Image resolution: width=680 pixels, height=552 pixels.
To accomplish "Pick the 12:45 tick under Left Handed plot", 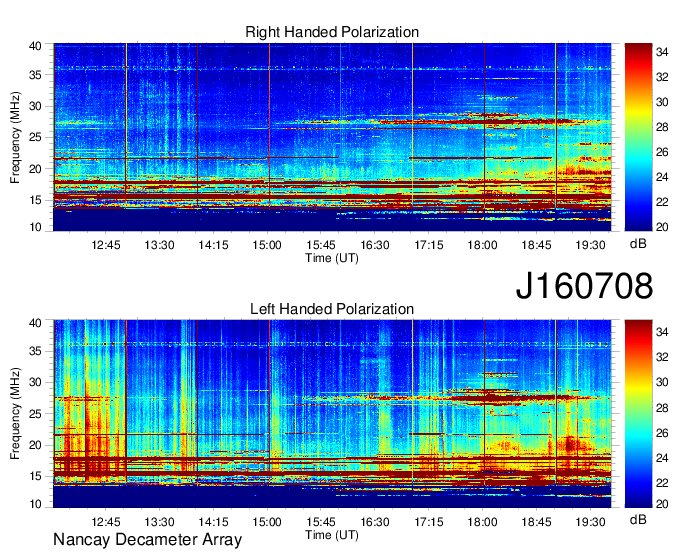I will point(106,522).
